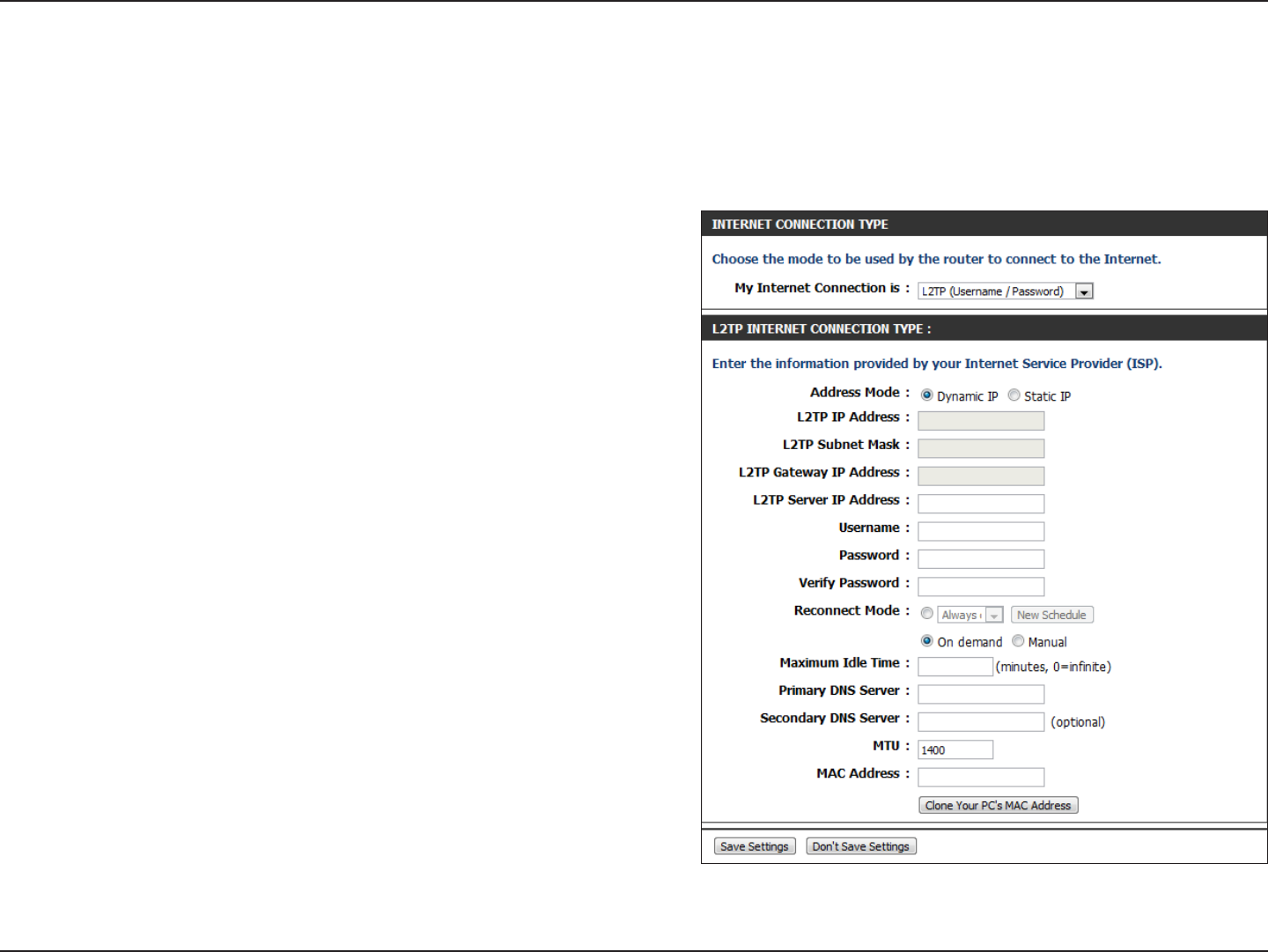1268x952 pixels.
Task: Click Clone Your PC's MAC Address button
Action: coord(998,805)
